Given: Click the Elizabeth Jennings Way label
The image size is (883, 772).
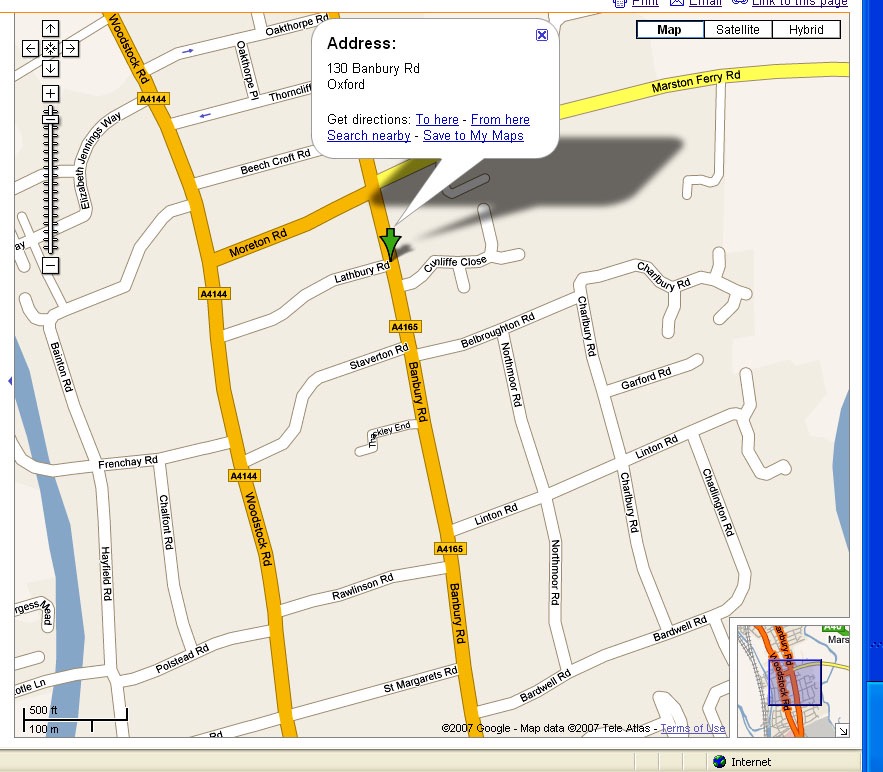Looking at the screenshot, I should (100, 160).
